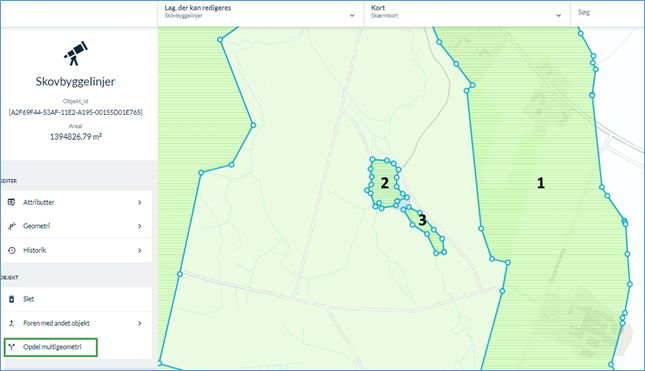
Task: Click the merge icon beside Foren med andet objekt
Action: pos(12,323)
